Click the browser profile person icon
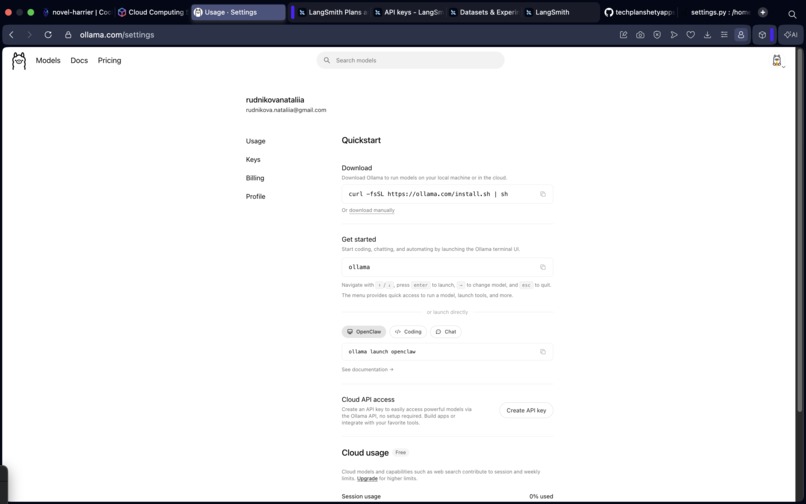The width and height of the screenshot is (806, 504). point(741,35)
